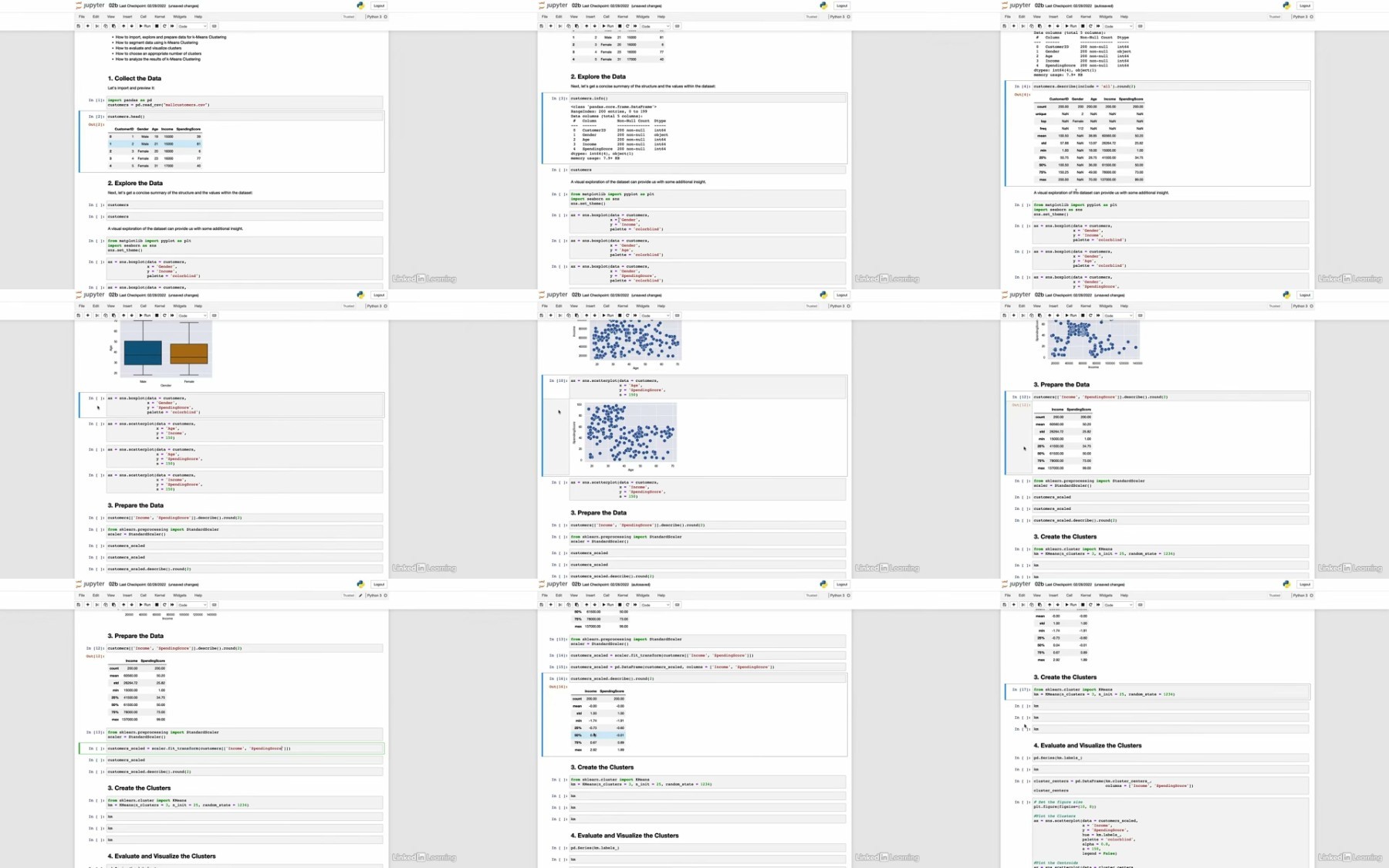This screenshot has height=868, width=1389.
Task: Open File menu in Collect the Data notebook
Action: (x=81, y=16)
